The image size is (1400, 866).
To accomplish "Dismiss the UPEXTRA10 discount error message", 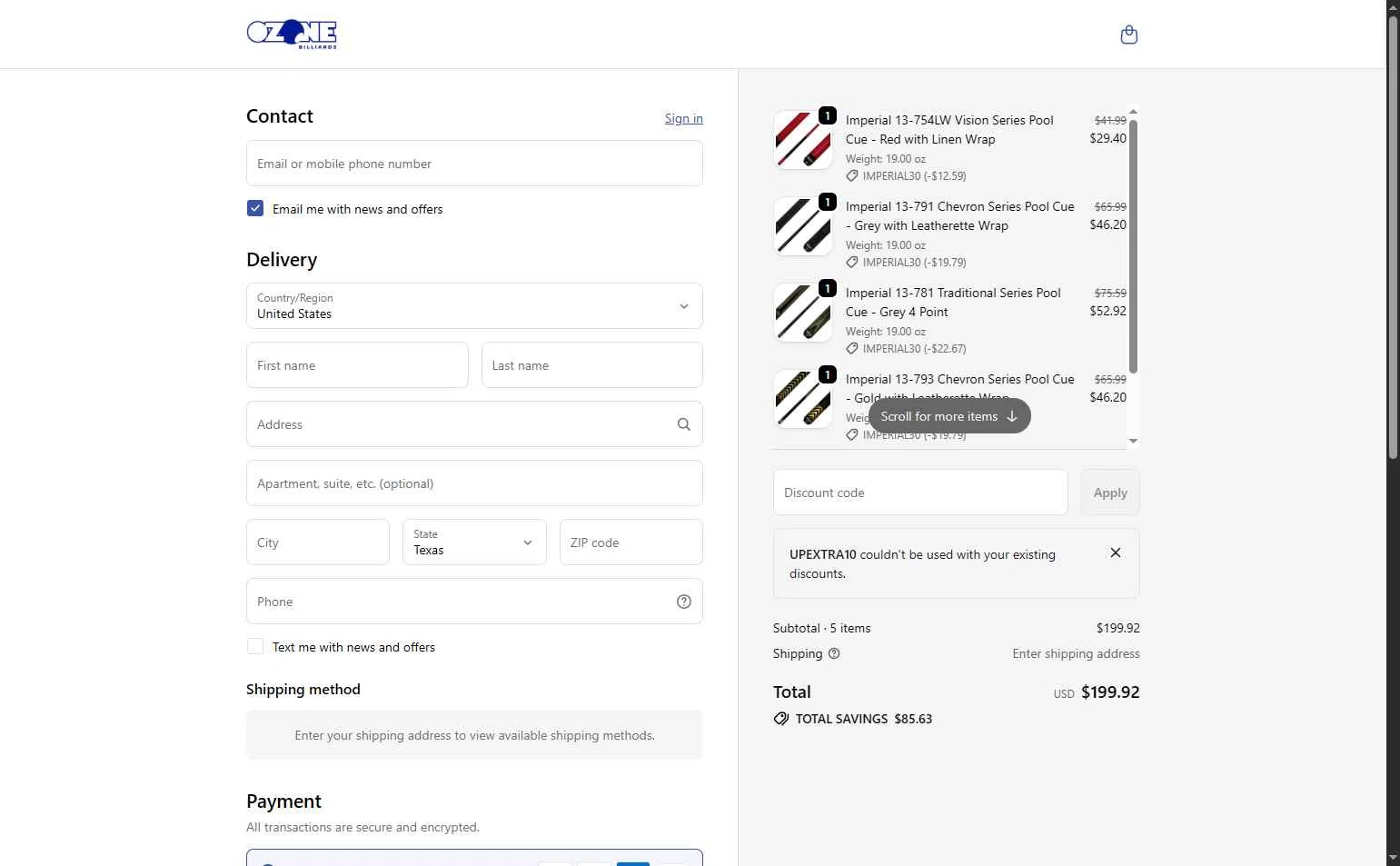I will pos(1116,552).
